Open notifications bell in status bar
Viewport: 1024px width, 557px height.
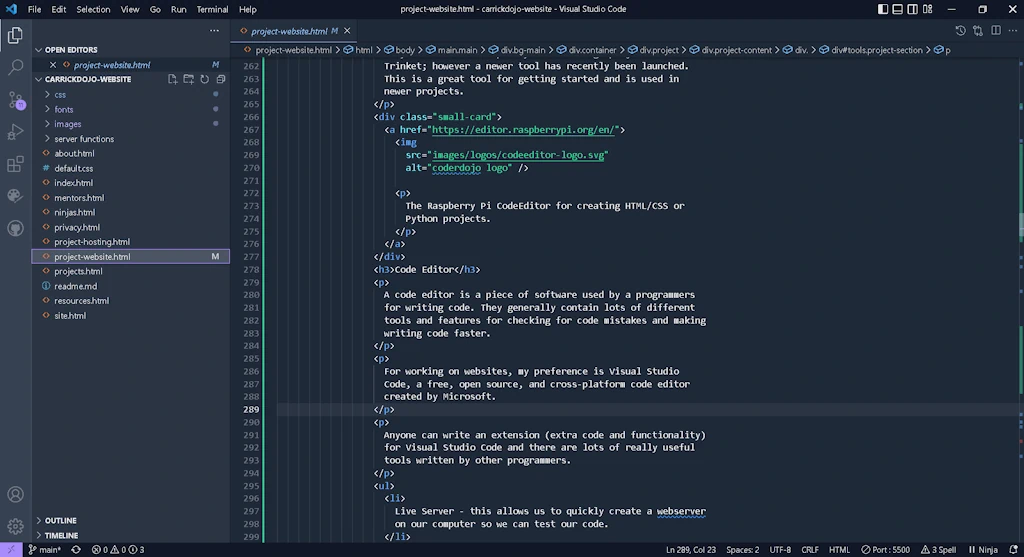pyautogui.click(x=1013, y=550)
